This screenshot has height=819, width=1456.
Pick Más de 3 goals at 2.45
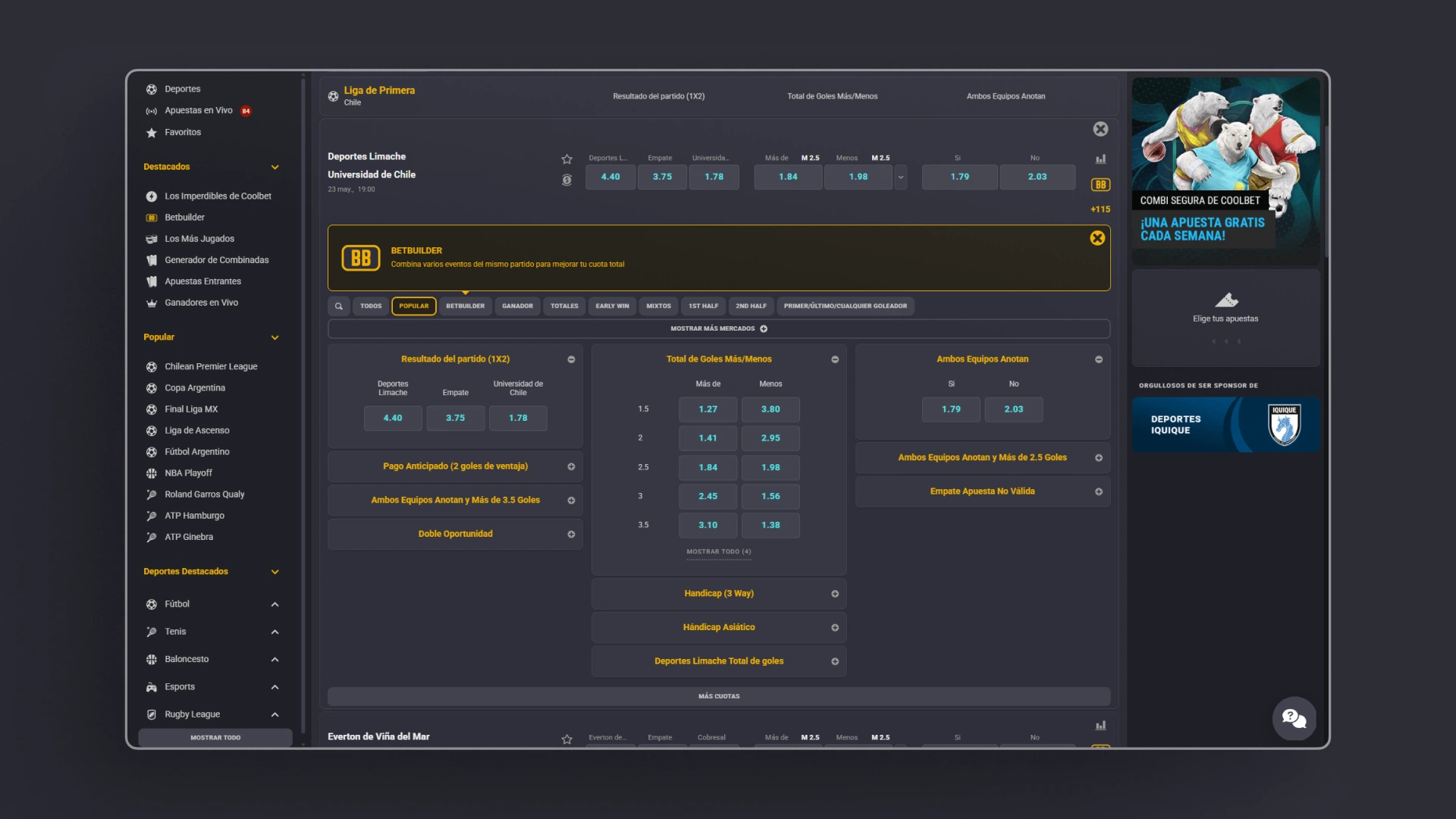[708, 496]
